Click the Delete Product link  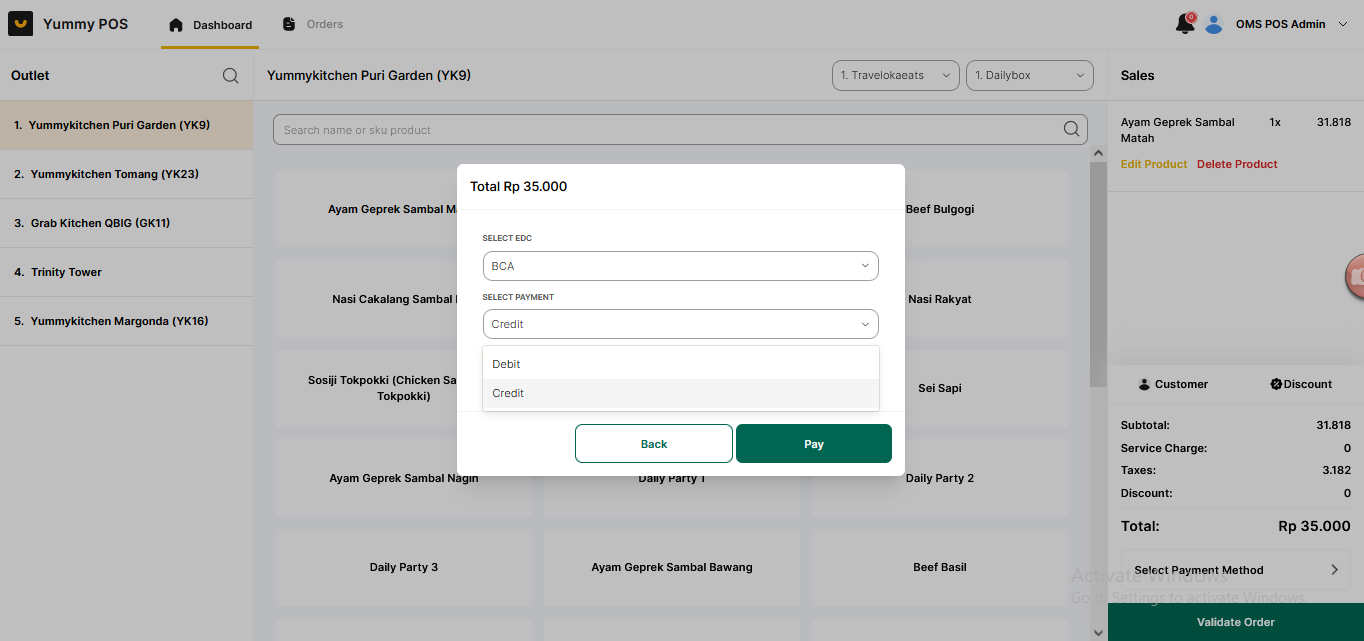[1237, 164]
